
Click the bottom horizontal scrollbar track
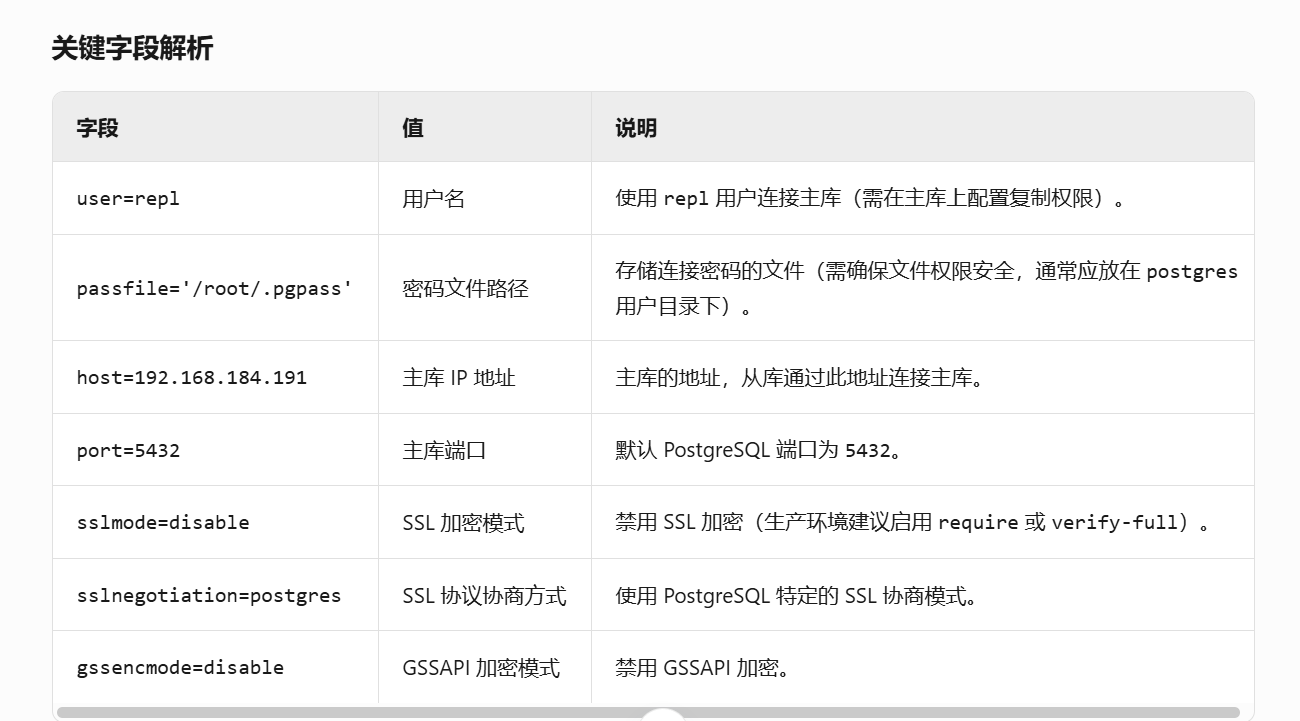(x=650, y=714)
